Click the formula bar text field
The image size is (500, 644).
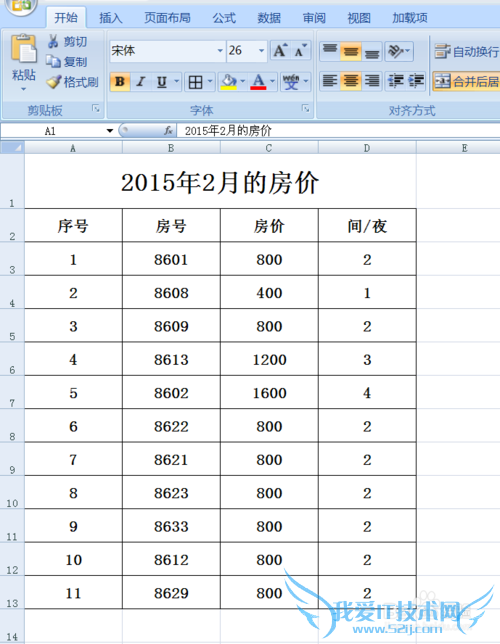pos(339,131)
